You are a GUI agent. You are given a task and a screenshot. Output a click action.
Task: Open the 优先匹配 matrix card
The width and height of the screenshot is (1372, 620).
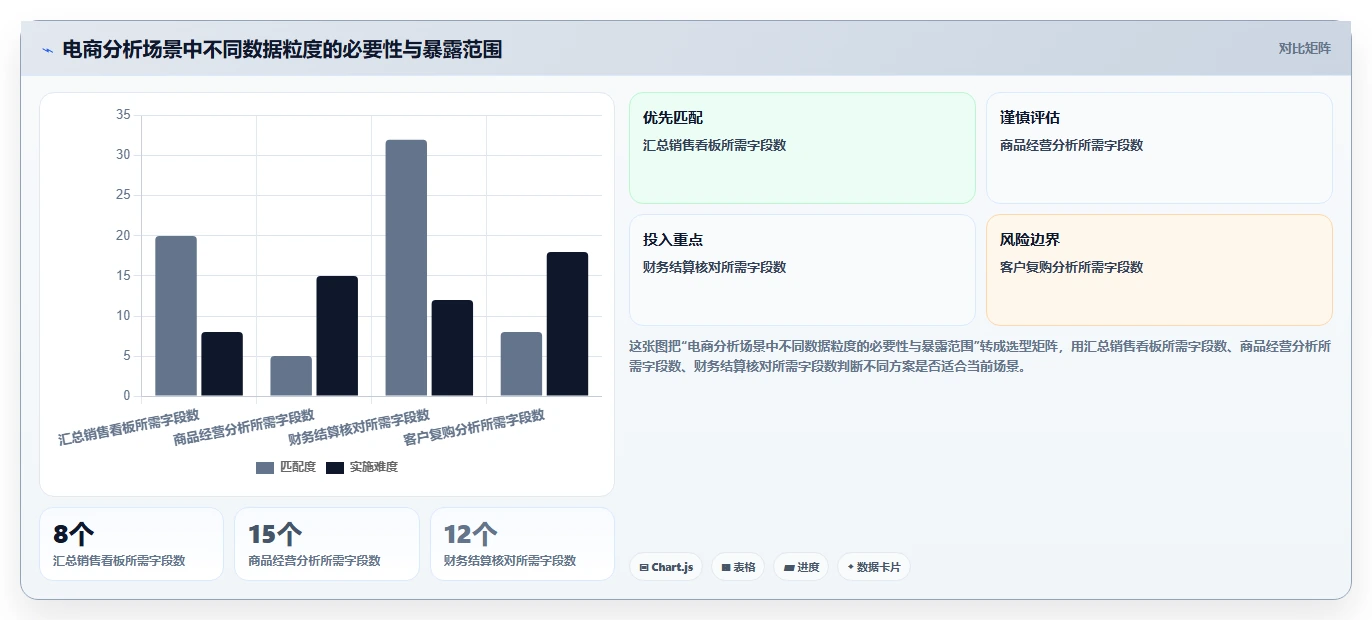(802, 148)
